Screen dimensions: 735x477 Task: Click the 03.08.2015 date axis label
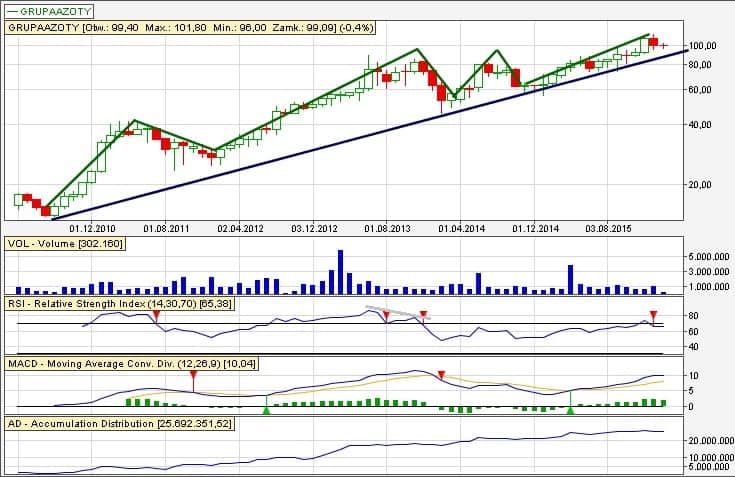(x=608, y=228)
